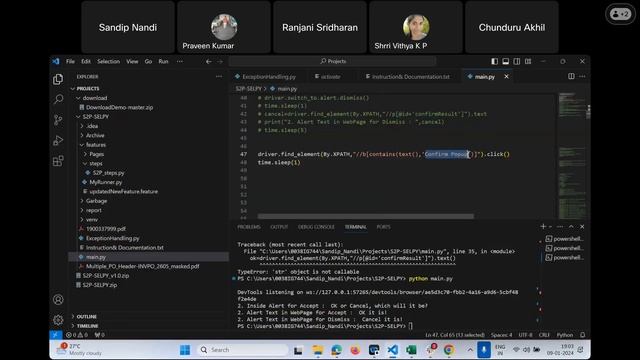Switch to the Ports panel tab
The height and width of the screenshot is (360, 640).
click(x=383, y=227)
